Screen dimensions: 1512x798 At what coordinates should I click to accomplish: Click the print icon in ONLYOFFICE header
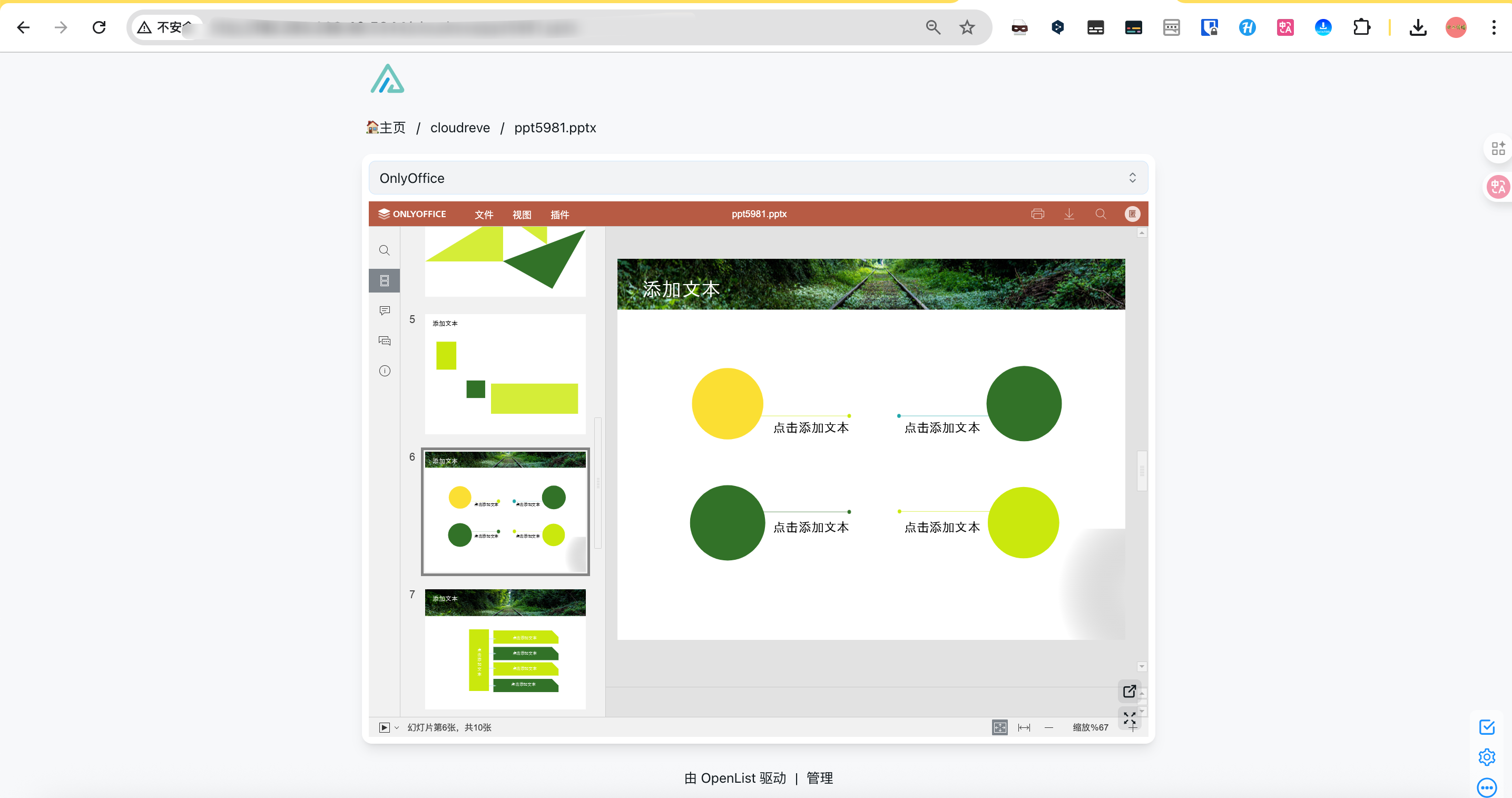tap(1037, 214)
